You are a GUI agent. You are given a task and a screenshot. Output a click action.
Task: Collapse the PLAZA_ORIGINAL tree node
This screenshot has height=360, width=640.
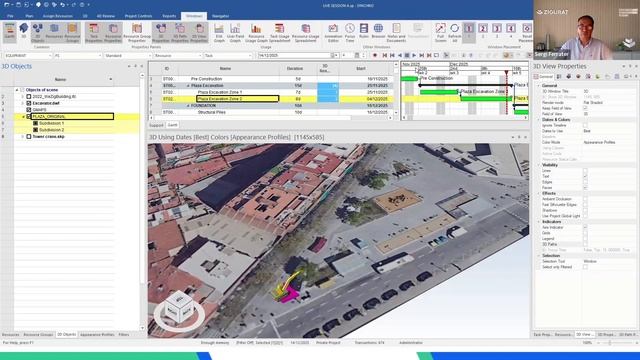(x=23, y=117)
